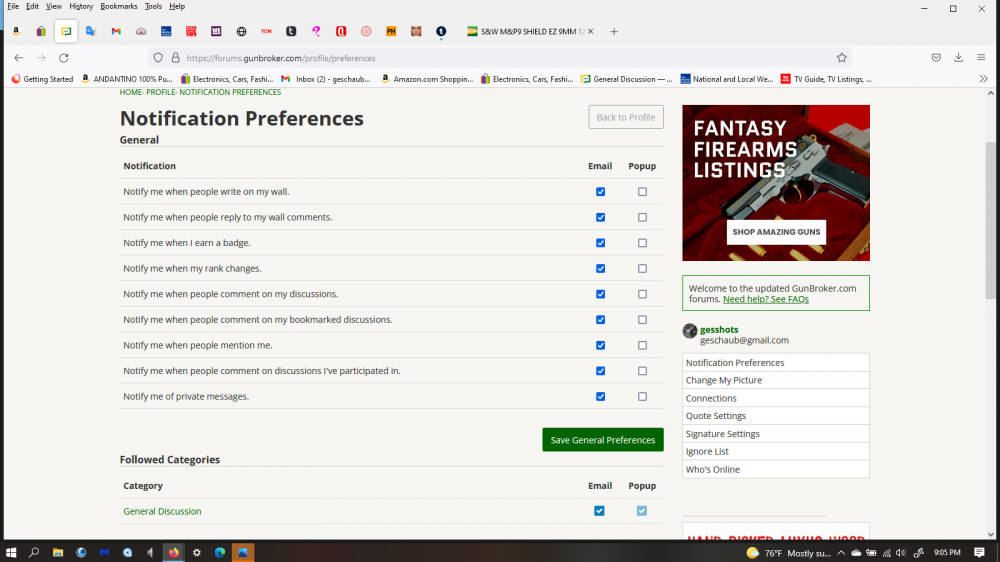Image resolution: width=1000 pixels, height=562 pixels.
Task: Enable Popup for reply to my wall comments
Action: [642, 218]
